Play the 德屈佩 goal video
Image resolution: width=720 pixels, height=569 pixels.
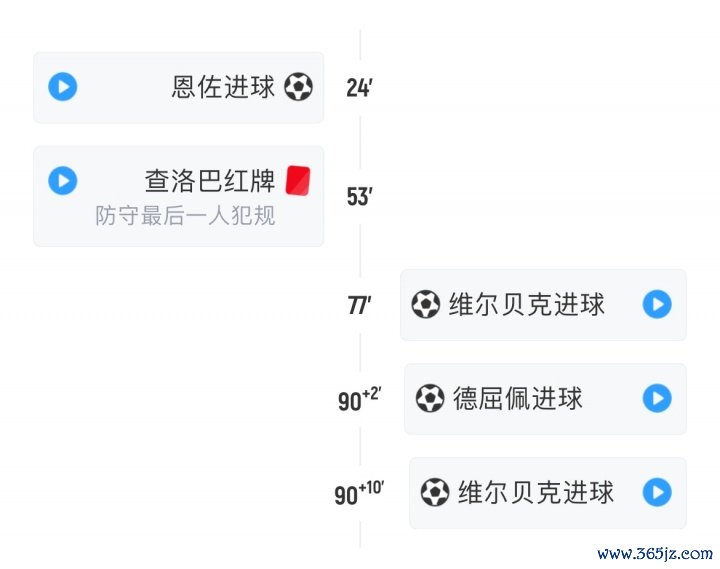point(657,399)
